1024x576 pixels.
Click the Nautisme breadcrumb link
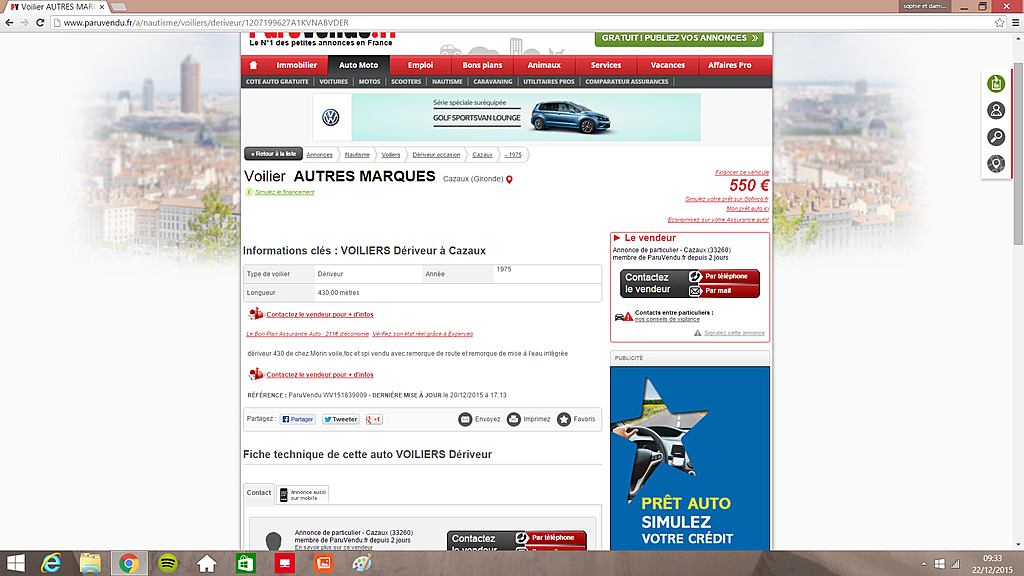[x=357, y=155]
